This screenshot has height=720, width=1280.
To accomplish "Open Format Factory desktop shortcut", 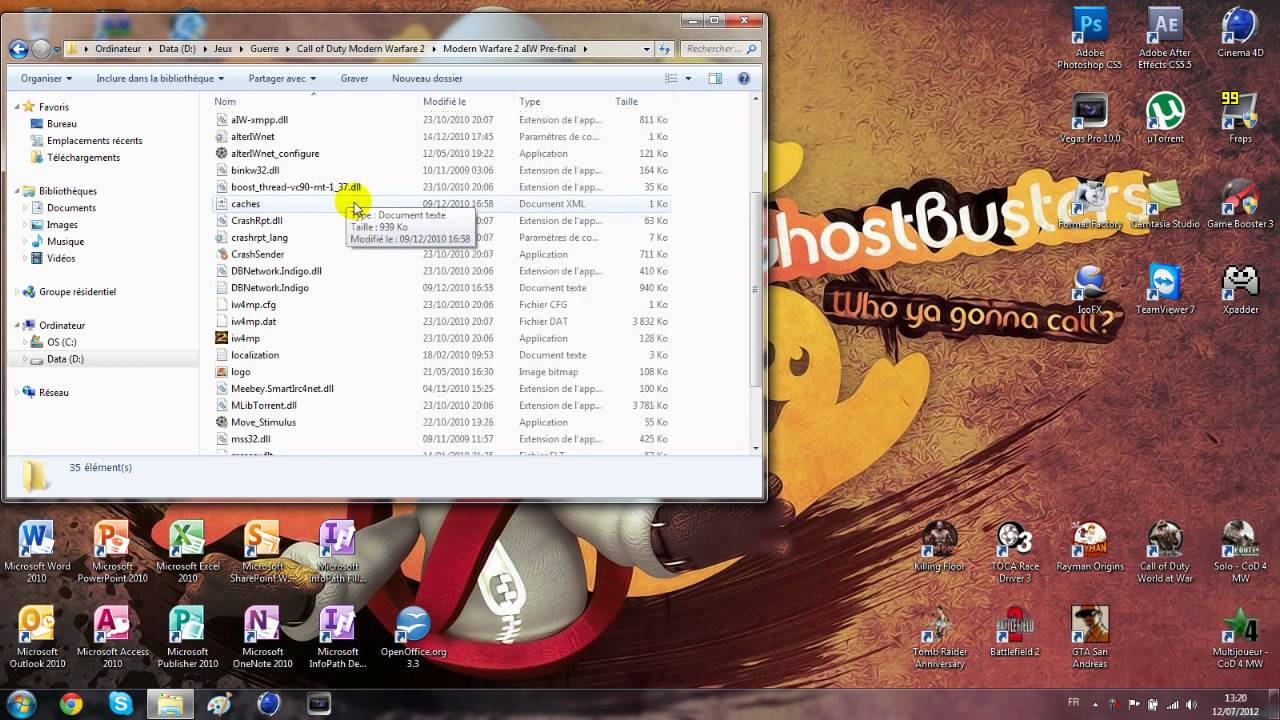I will click(x=1090, y=204).
